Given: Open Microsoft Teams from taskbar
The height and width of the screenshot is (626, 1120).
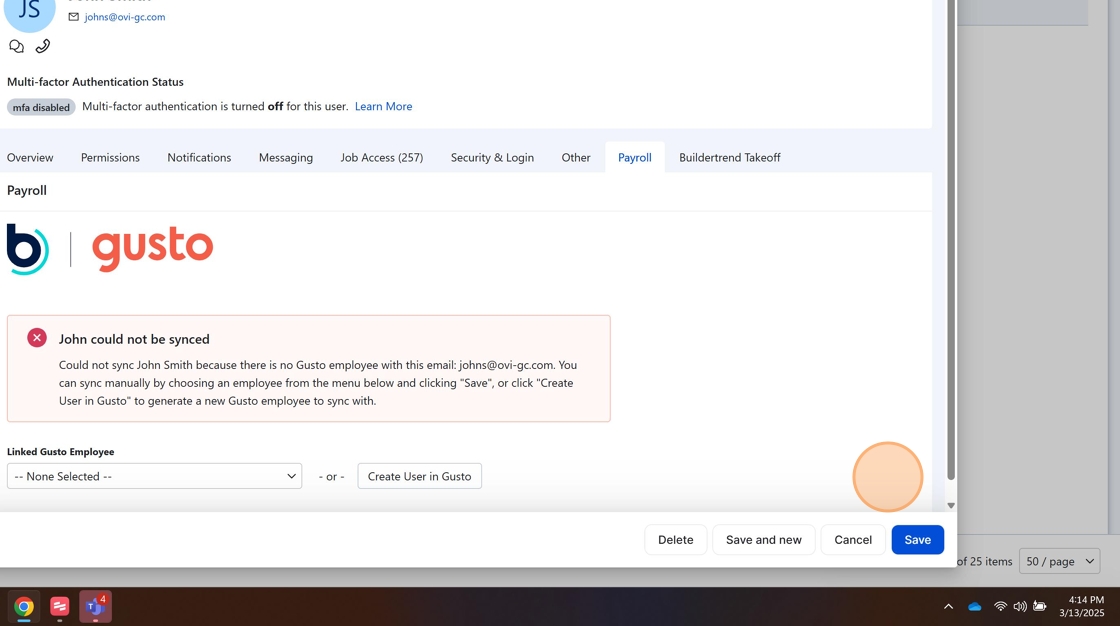Looking at the screenshot, I should pyautogui.click(x=95, y=607).
